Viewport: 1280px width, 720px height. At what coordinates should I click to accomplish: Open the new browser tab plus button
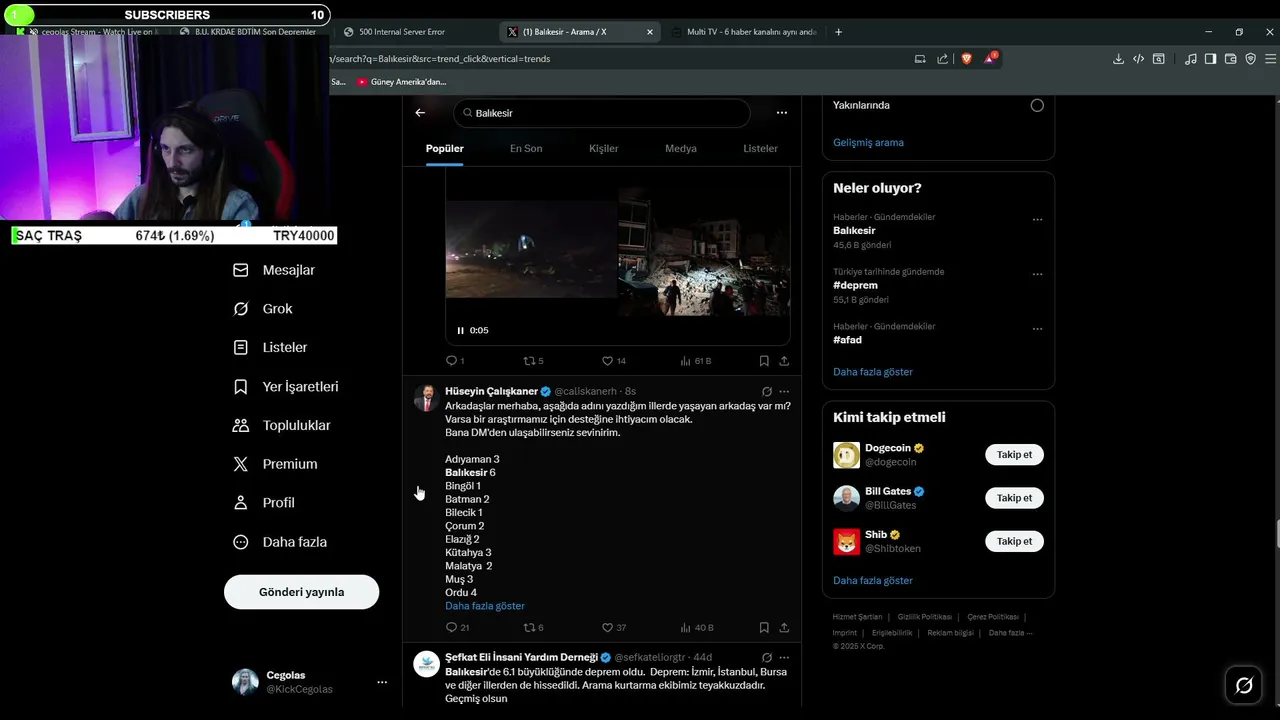pyautogui.click(x=838, y=32)
